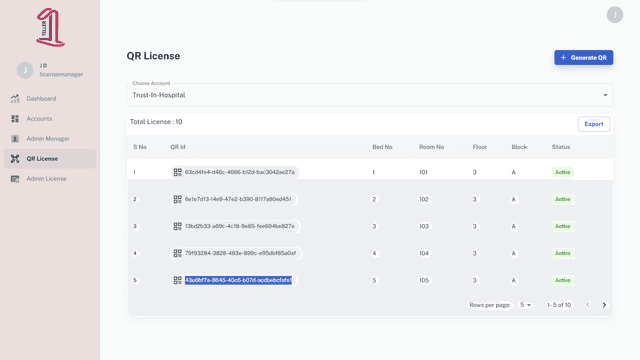Click the Block column header
The width and height of the screenshot is (640, 360).
[x=519, y=147]
